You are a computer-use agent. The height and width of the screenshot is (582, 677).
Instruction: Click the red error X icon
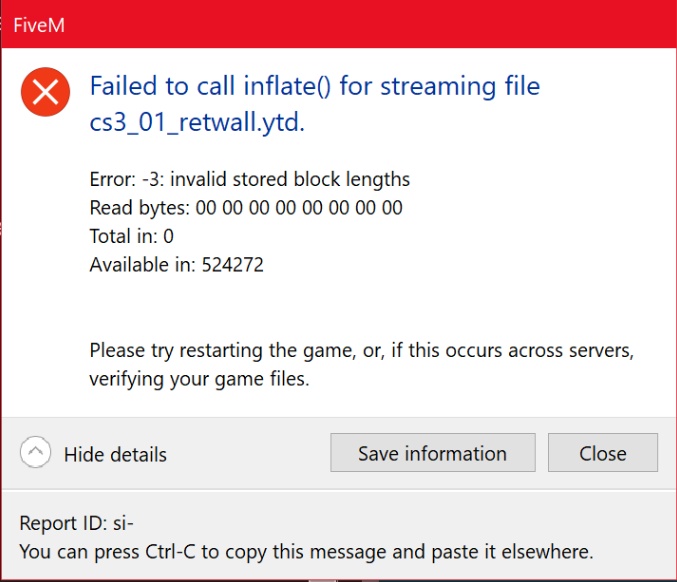point(45,93)
